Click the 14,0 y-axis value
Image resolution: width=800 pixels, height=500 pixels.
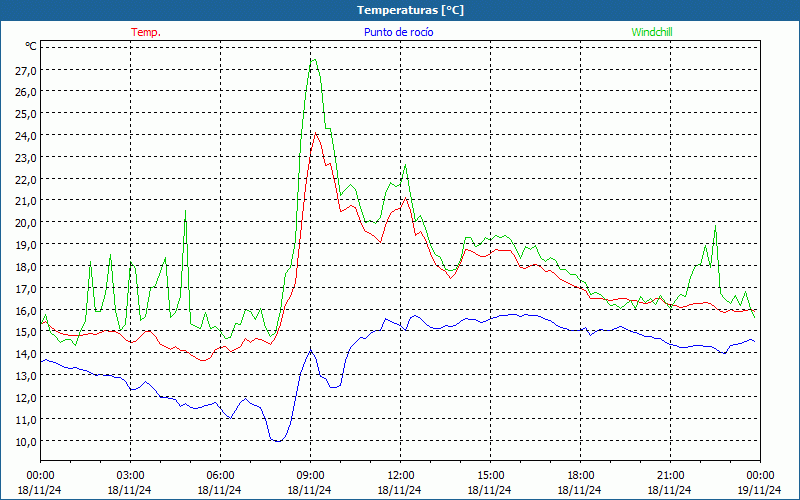(26, 355)
